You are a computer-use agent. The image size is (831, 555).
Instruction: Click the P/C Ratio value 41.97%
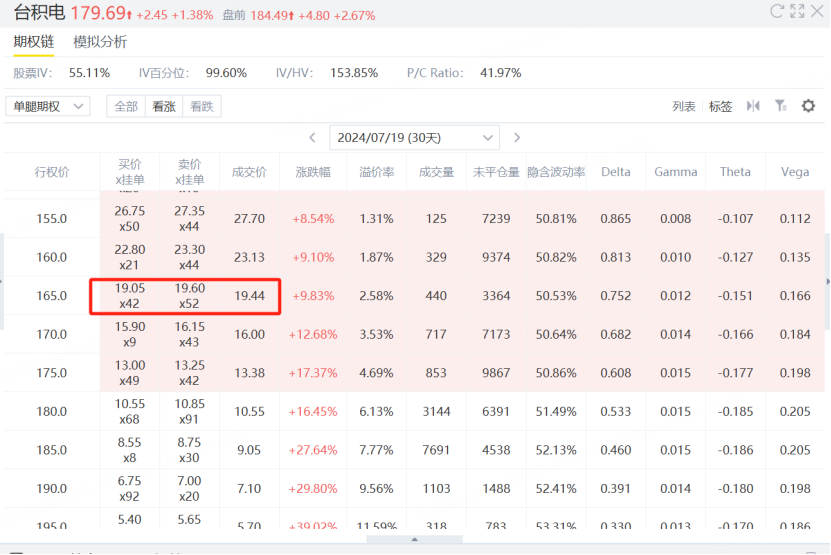[501, 73]
